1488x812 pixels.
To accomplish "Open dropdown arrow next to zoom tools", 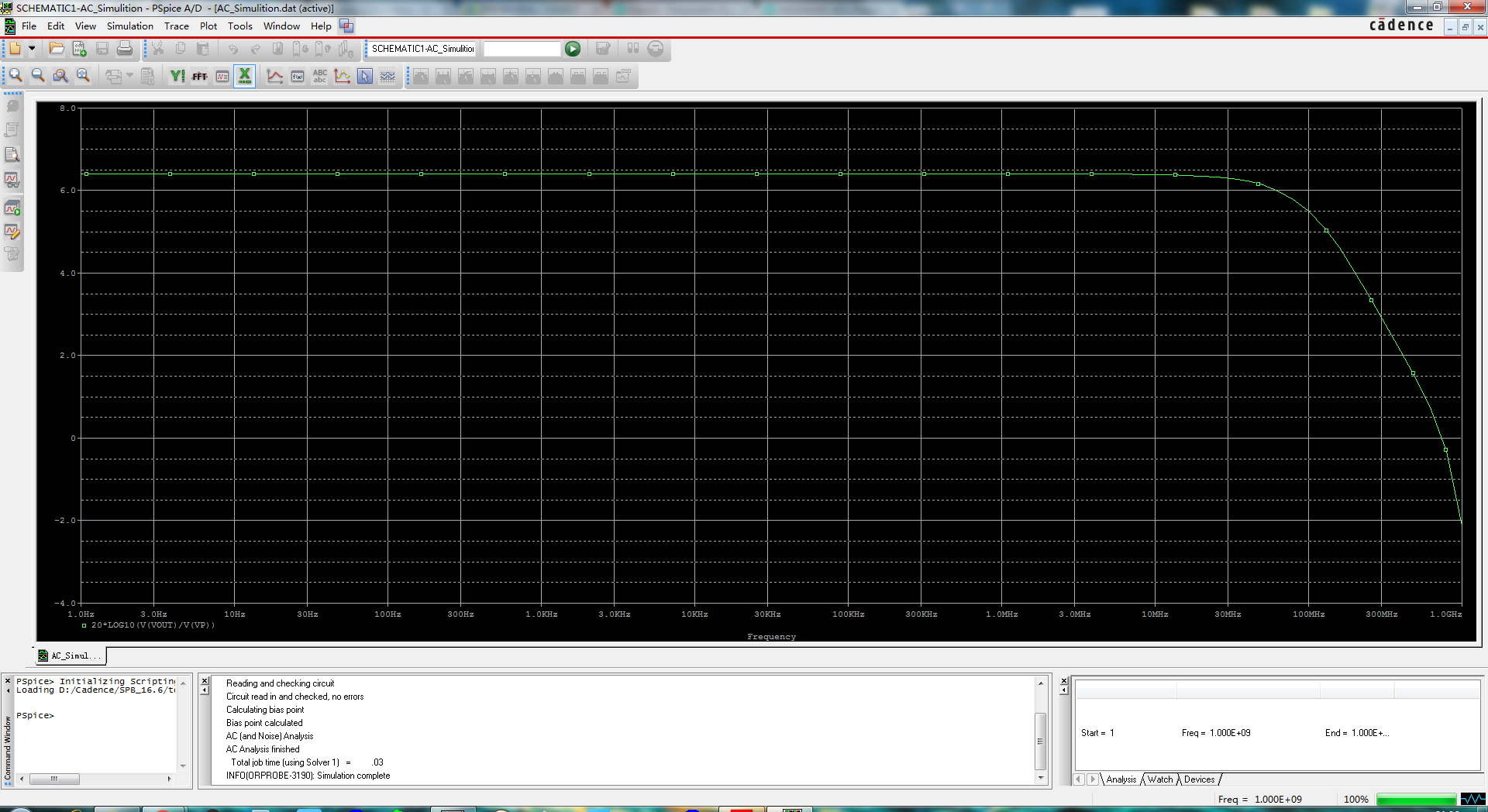I will tap(130, 76).
